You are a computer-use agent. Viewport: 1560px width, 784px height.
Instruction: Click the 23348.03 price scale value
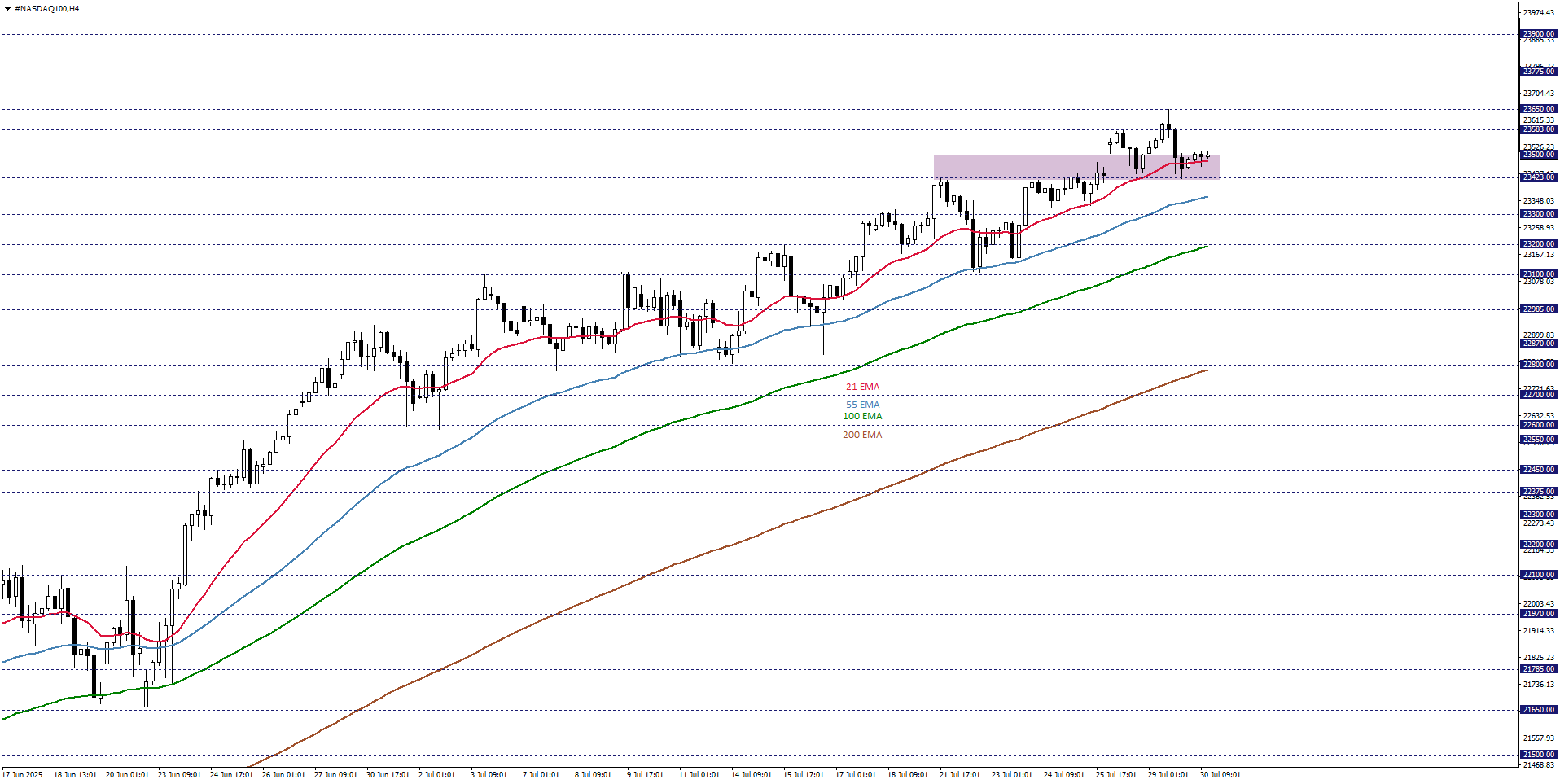[1539, 201]
